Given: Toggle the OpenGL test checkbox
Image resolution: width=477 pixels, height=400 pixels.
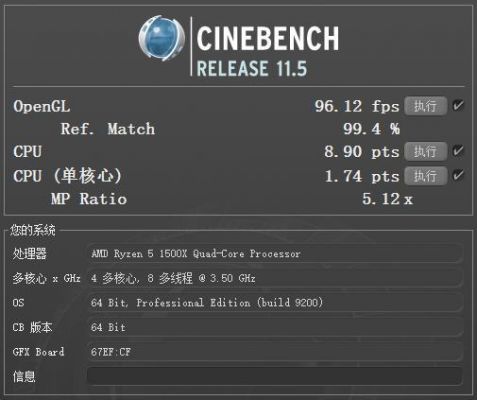Looking at the screenshot, I should click(458, 106).
